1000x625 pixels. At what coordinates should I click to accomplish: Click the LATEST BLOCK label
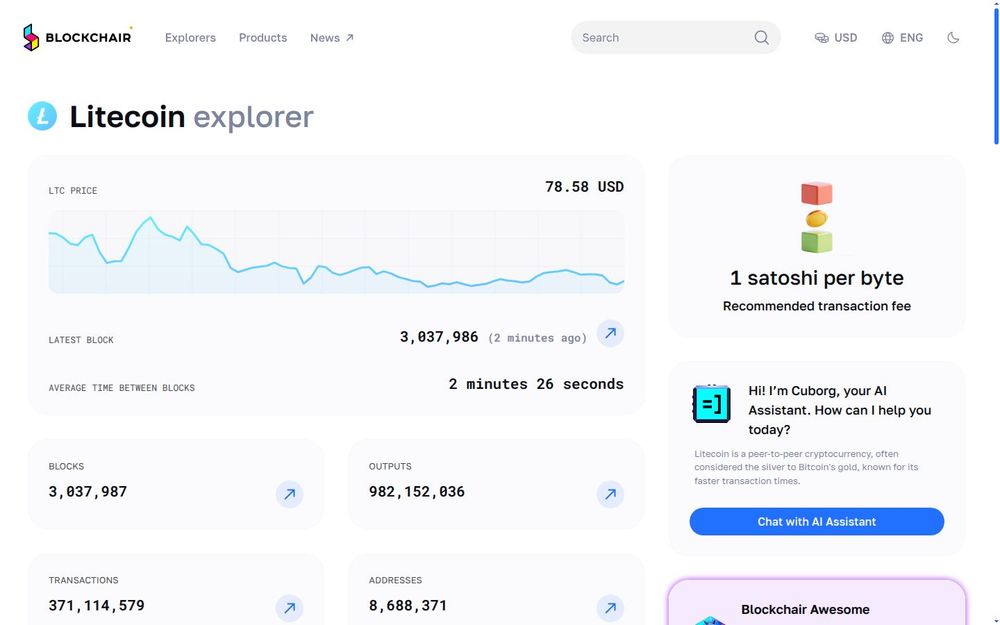[81, 341]
